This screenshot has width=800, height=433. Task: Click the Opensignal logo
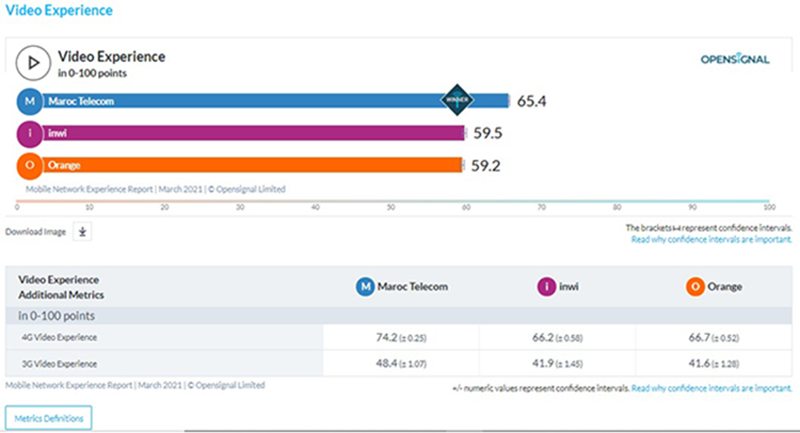click(734, 59)
